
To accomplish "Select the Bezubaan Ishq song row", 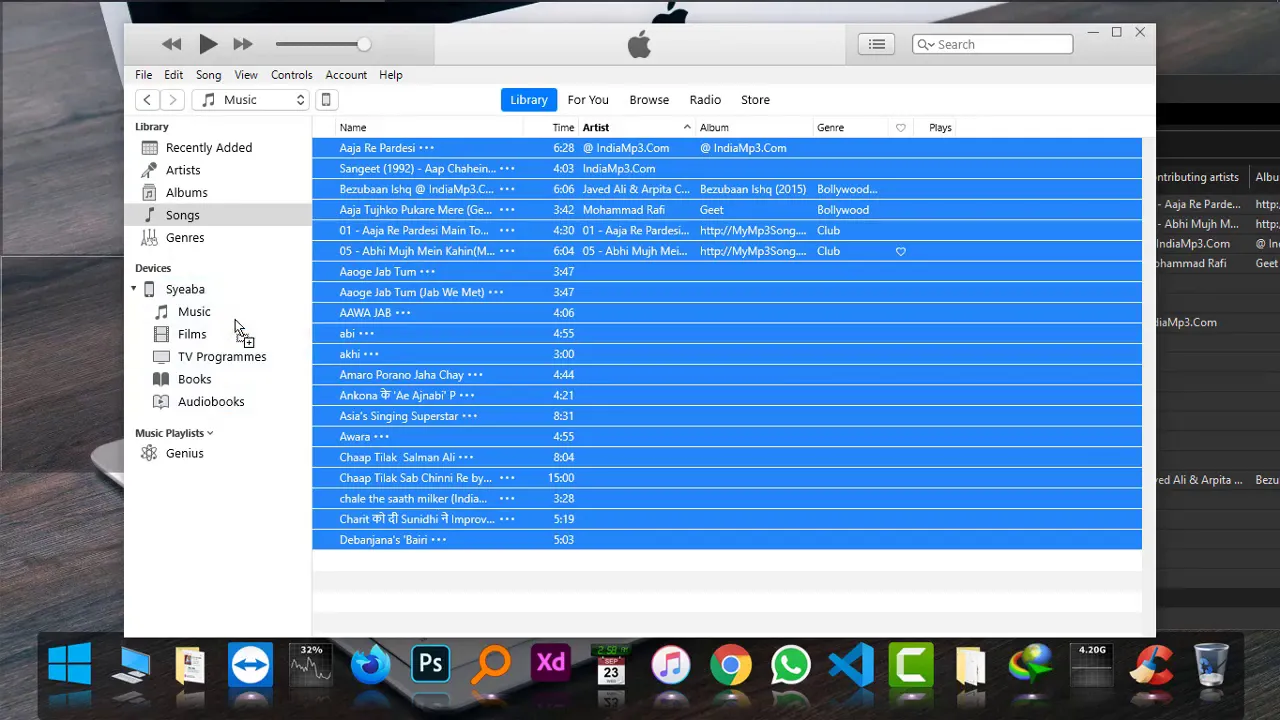I will (727, 189).
